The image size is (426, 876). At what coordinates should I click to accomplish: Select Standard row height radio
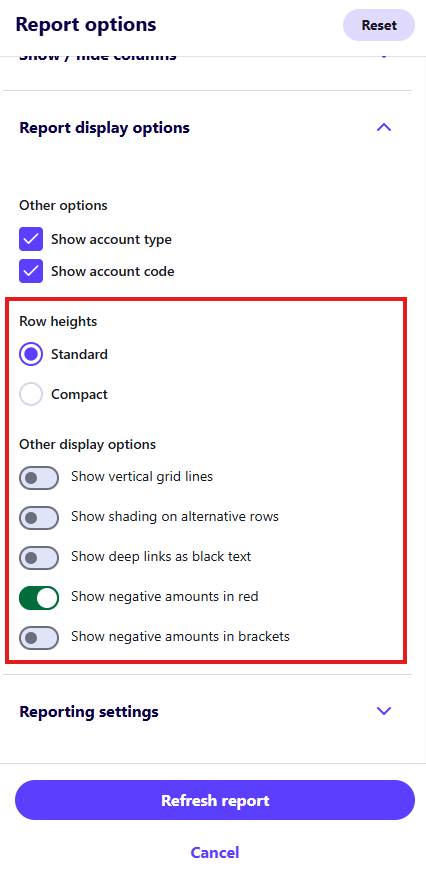[31, 354]
